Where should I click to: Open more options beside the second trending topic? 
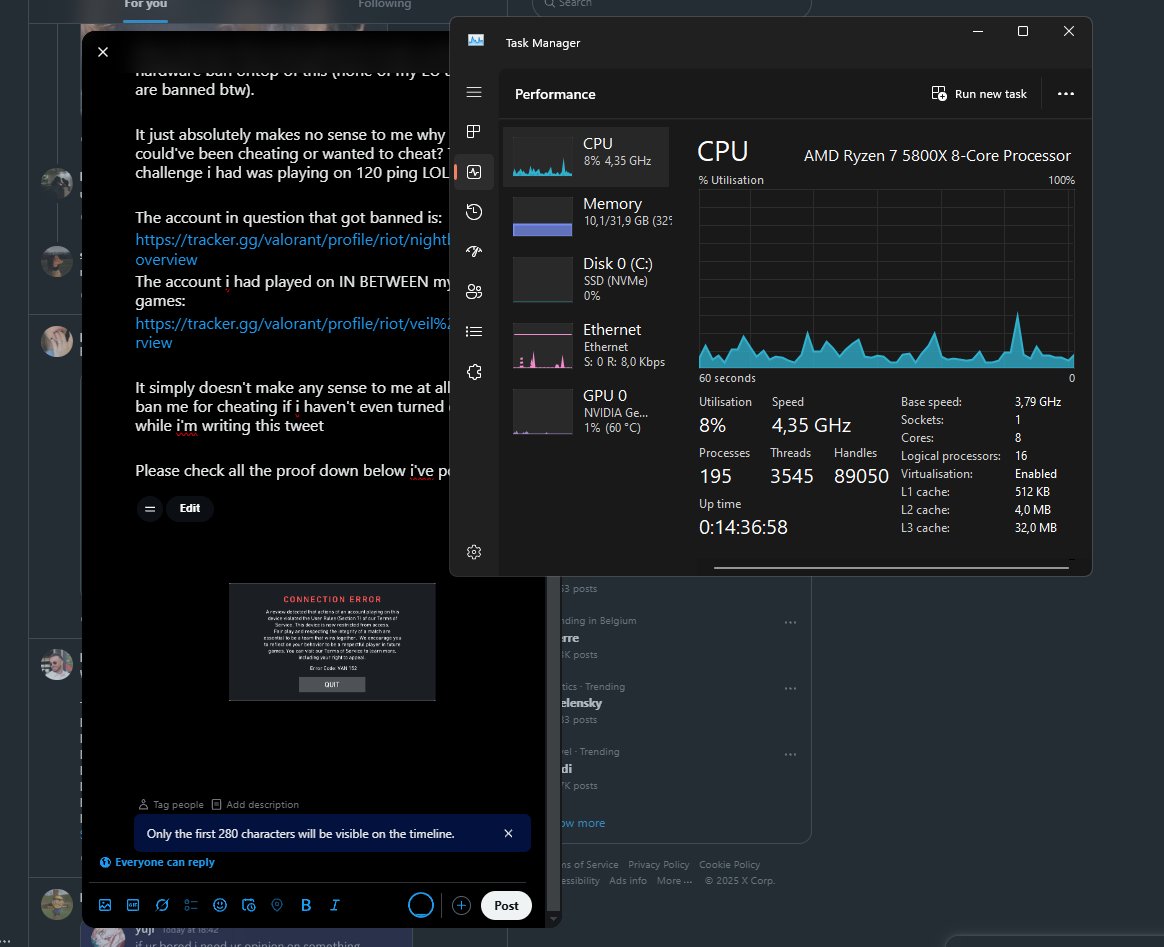pos(791,688)
